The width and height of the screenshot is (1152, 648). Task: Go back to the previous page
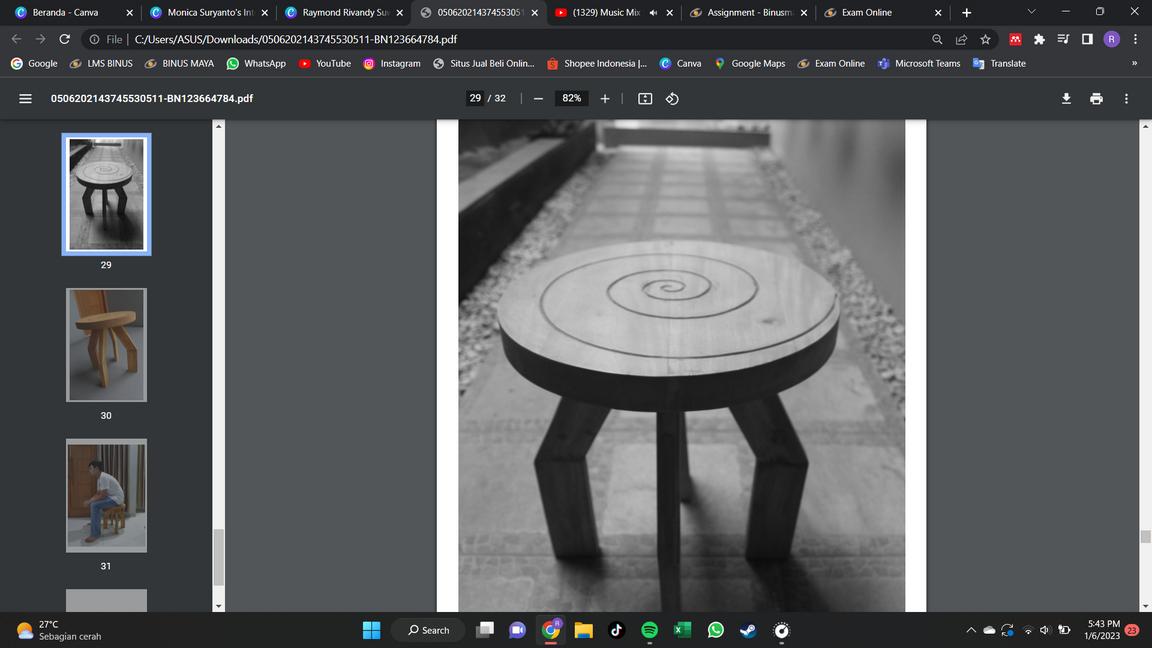[x=16, y=39]
